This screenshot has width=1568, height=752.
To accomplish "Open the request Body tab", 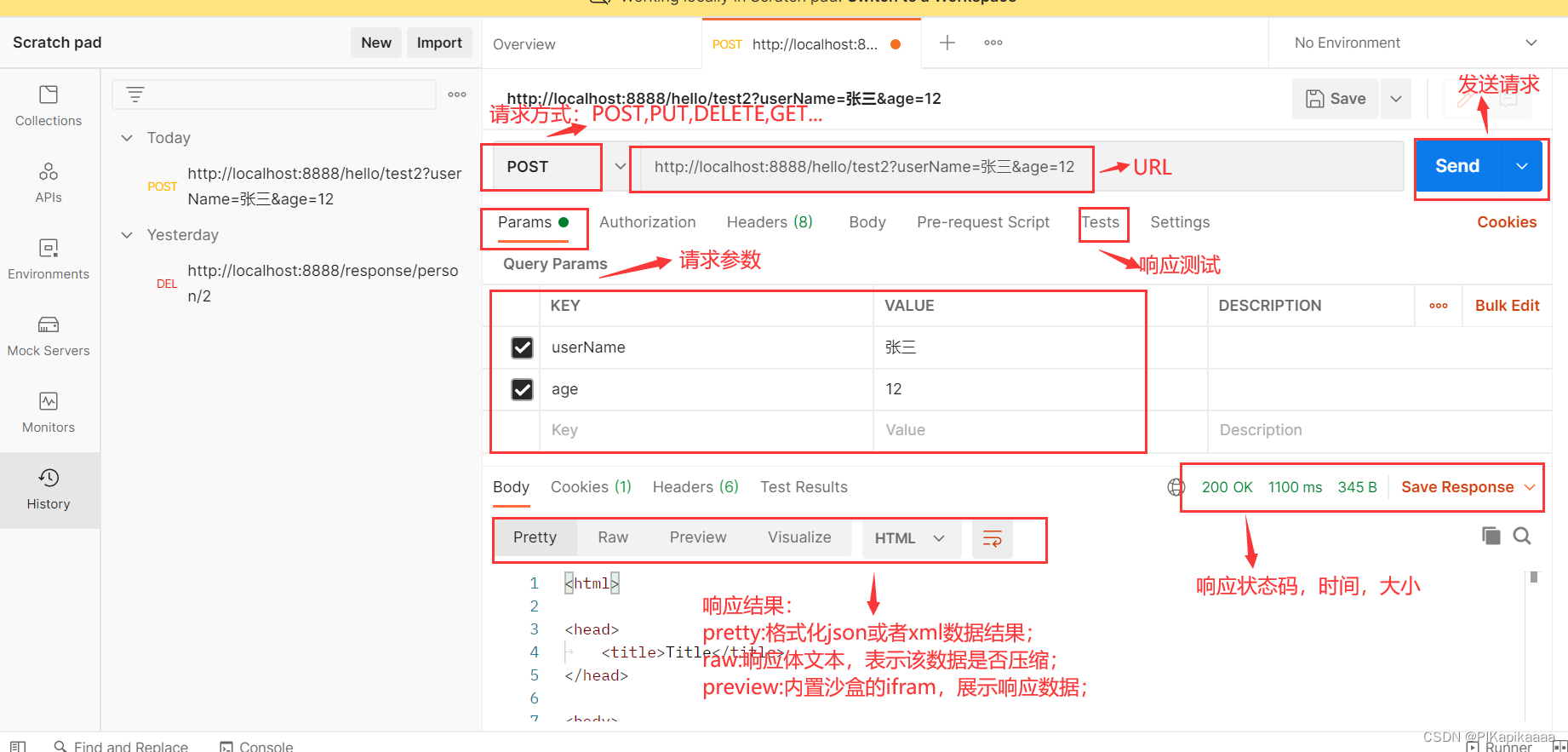I will click(x=867, y=222).
